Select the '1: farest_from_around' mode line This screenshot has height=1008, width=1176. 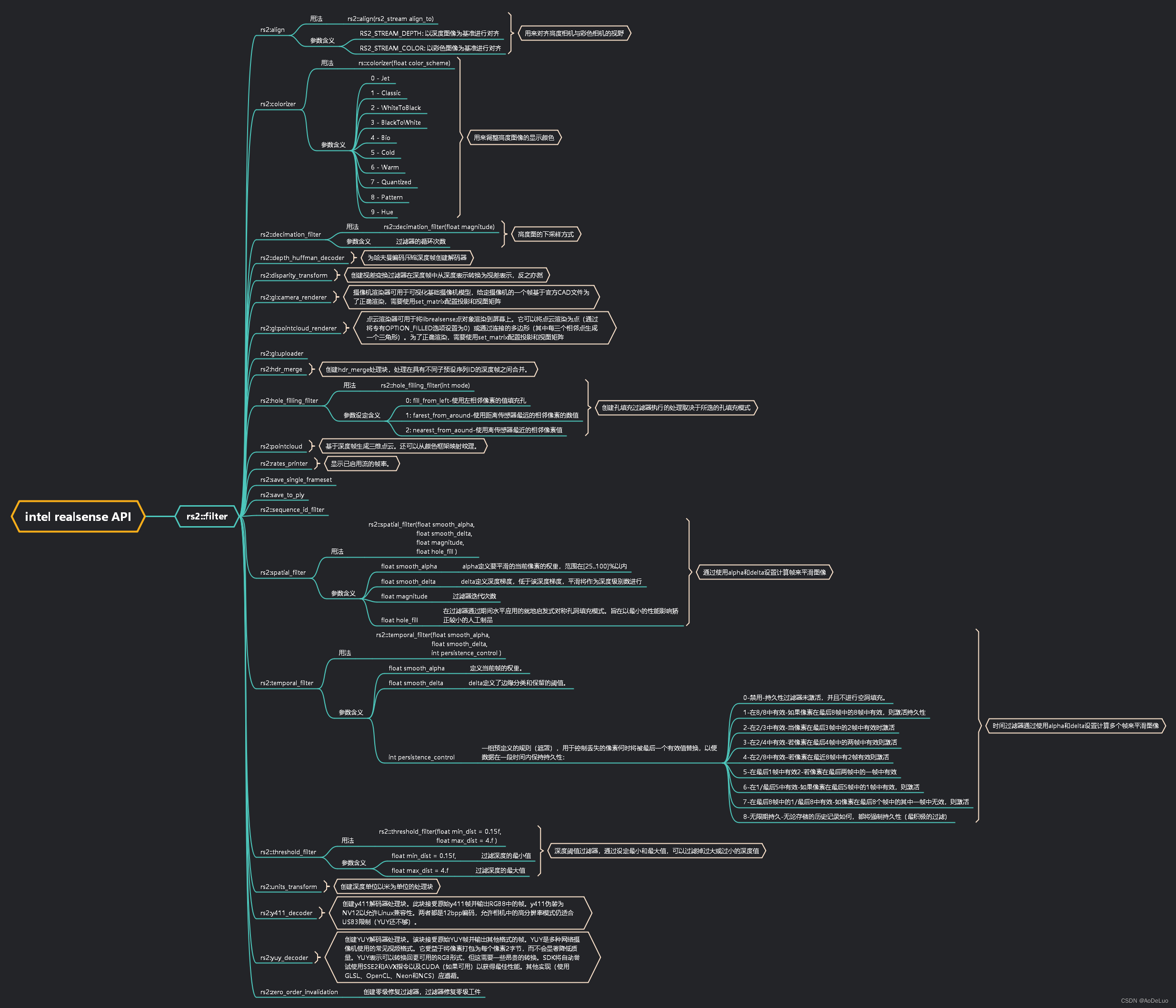pyautogui.click(x=492, y=416)
